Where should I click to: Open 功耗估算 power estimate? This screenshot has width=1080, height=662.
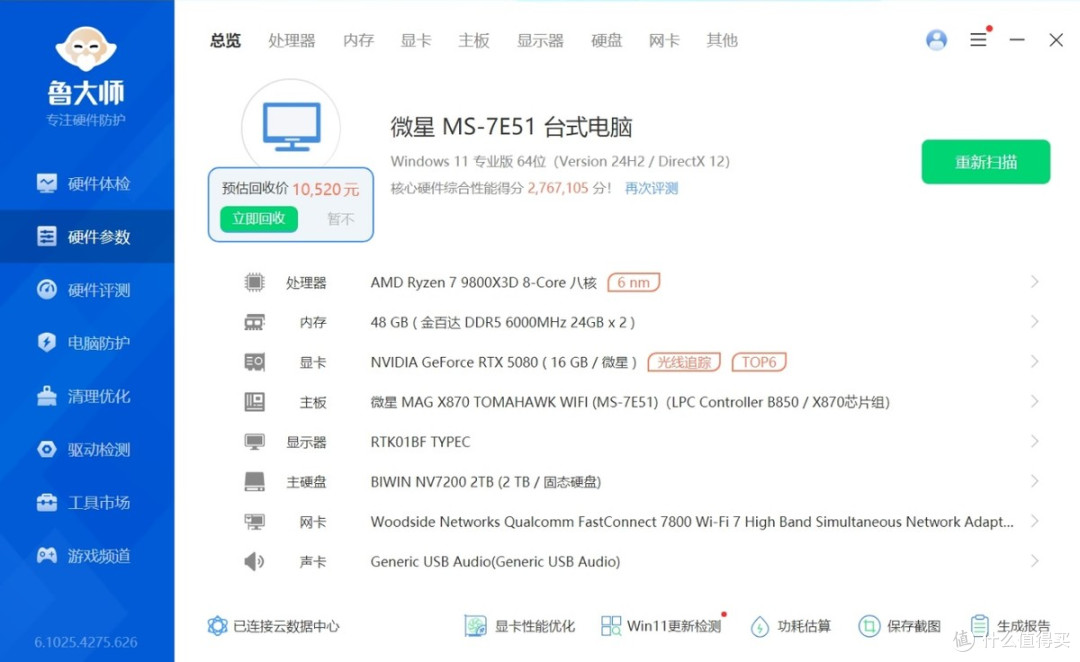point(791,625)
